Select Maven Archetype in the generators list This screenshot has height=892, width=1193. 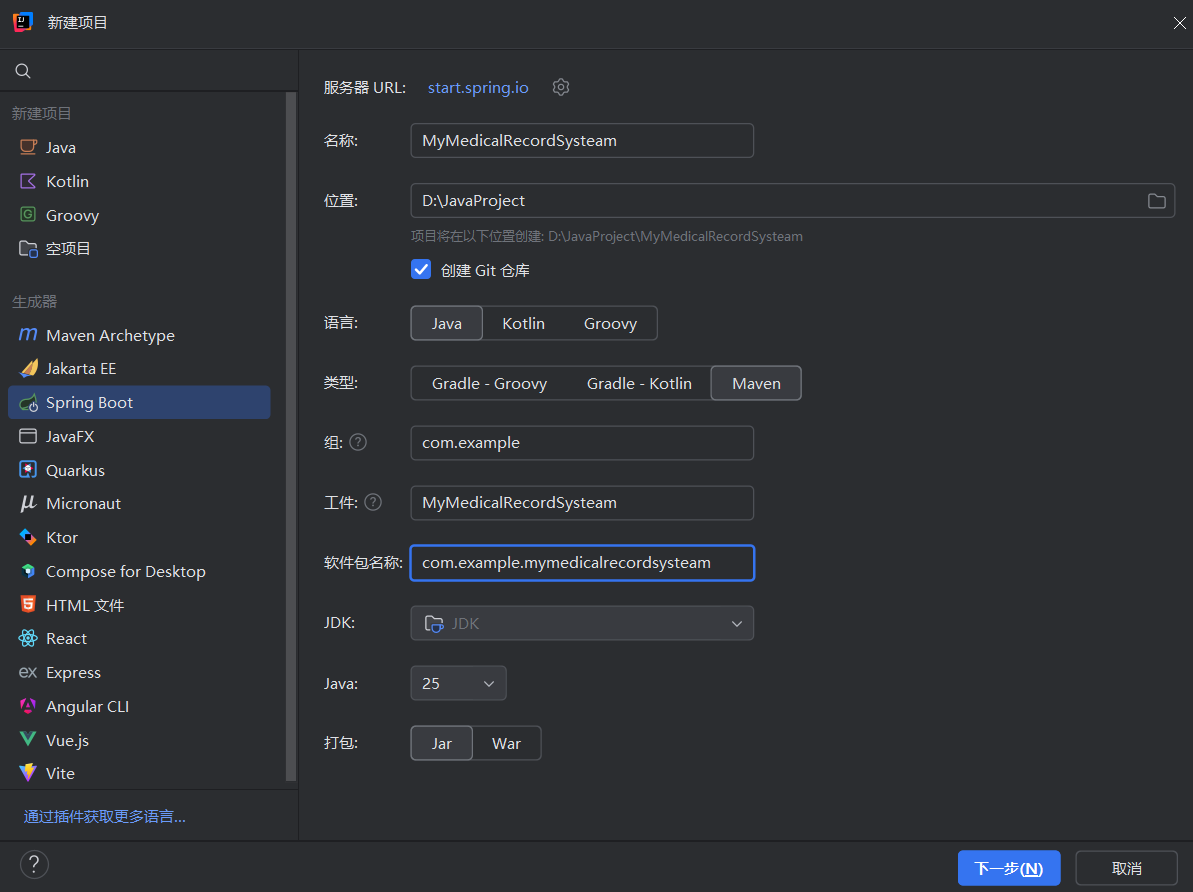pyautogui.click(x=110, y=335)
